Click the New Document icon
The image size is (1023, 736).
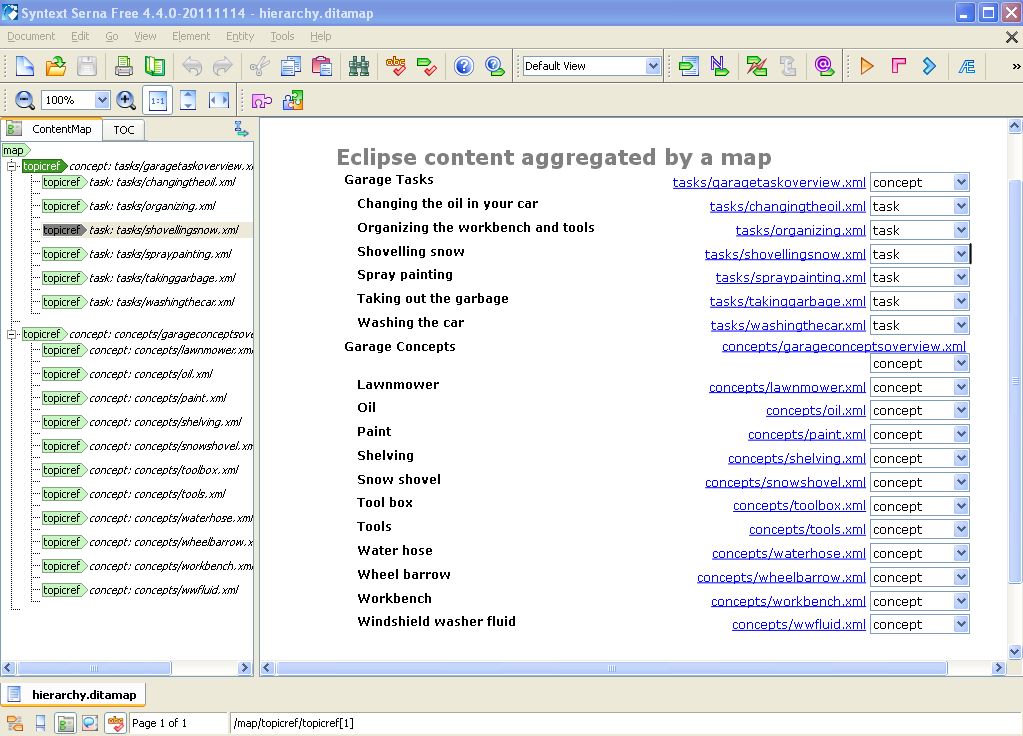pos(25,66)
